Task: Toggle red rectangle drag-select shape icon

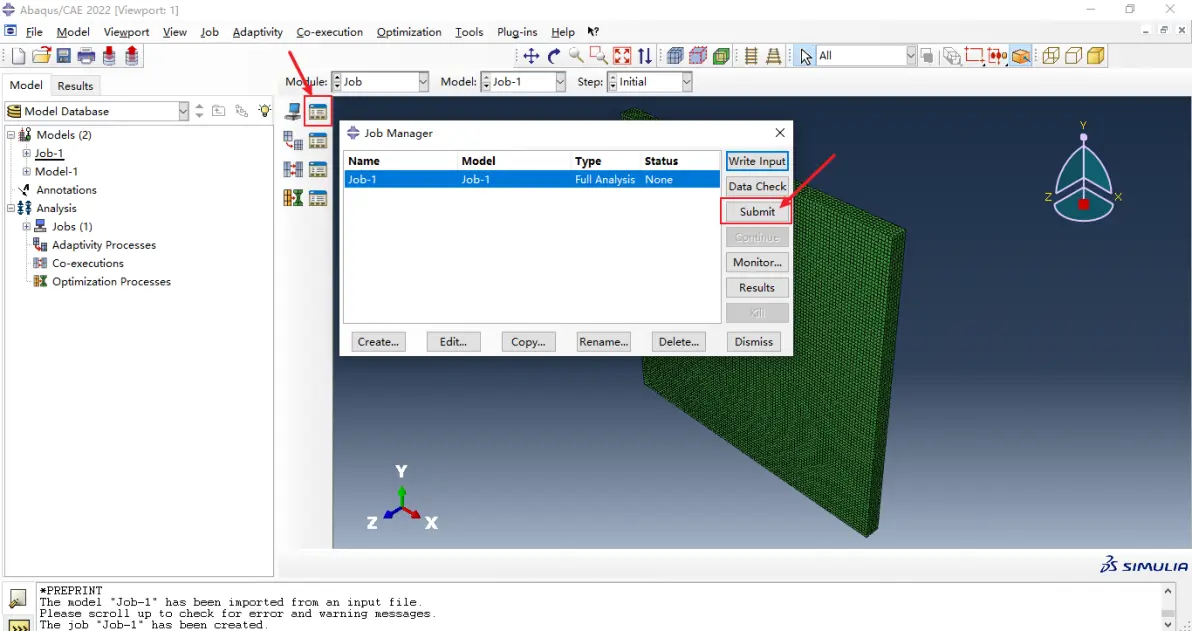Action: (x=975, y=55)
